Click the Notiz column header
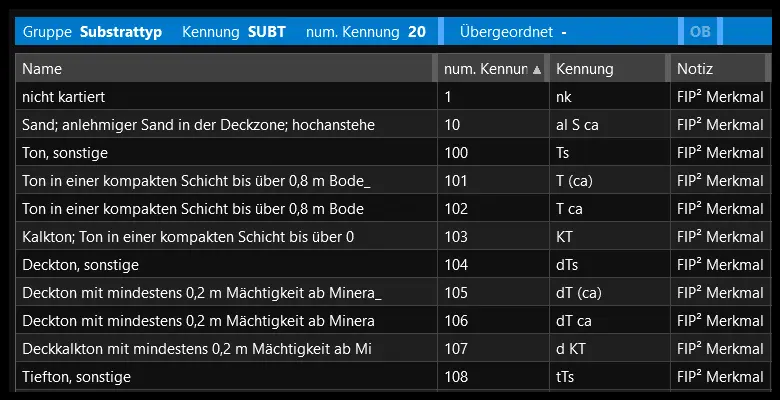The image size is (780, 400). point(715,69)
